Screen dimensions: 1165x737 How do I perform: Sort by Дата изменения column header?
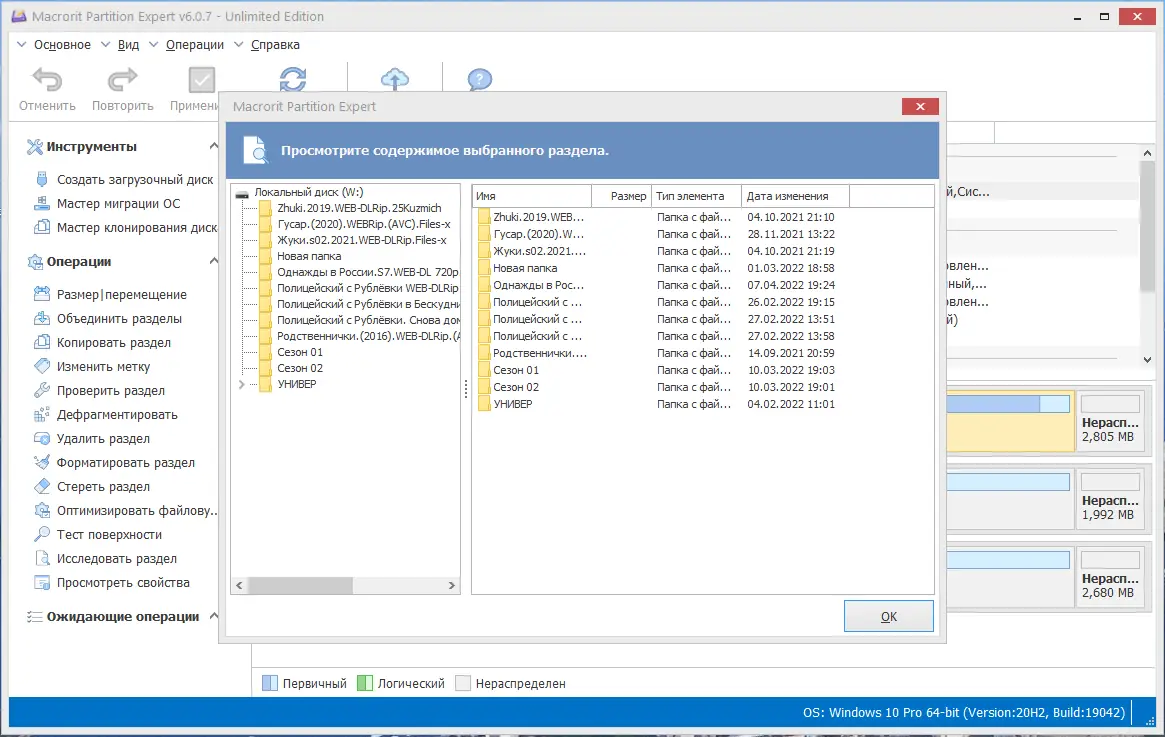[x=795, y=196]
